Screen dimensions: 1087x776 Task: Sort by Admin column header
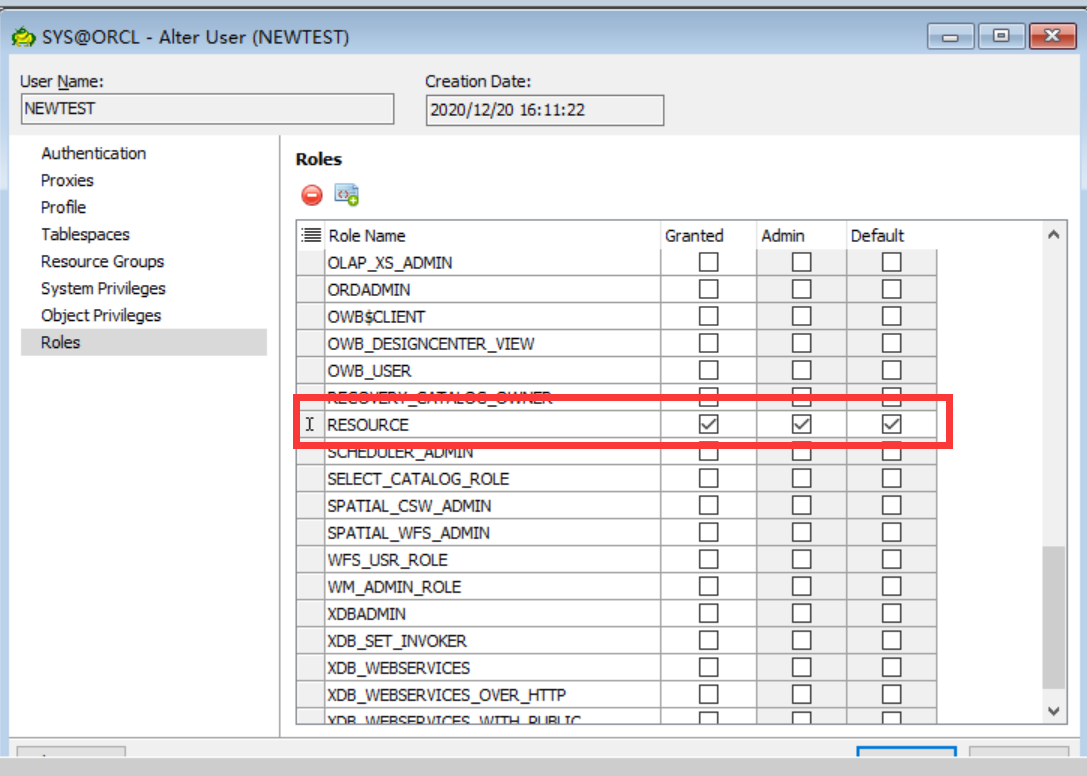pos(801,236)
